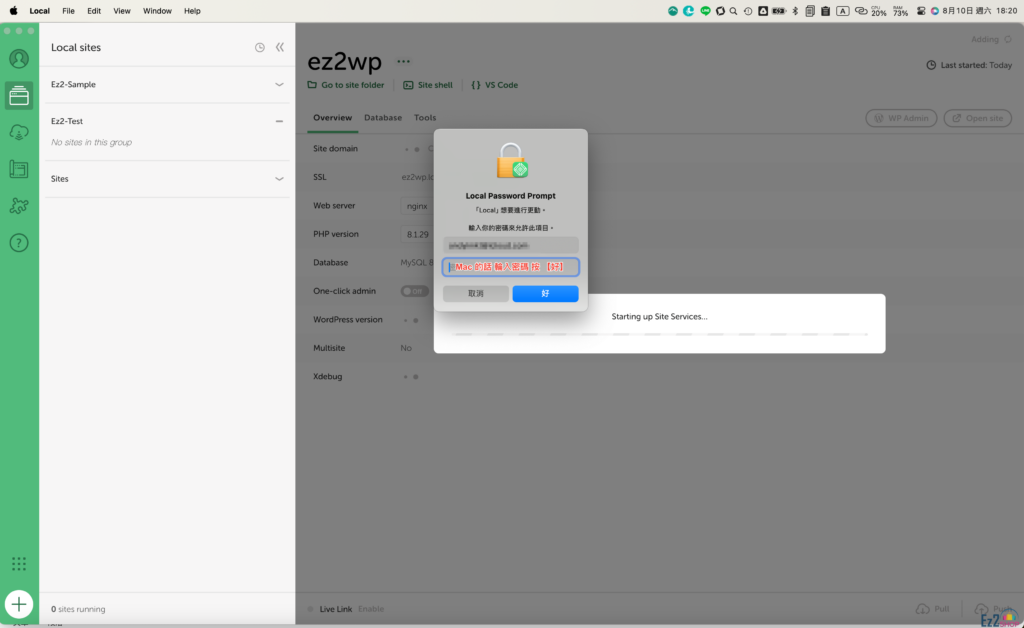Open the recent sites clock icon
Viewport: 1024px width, 628px height.
point(260,47)
